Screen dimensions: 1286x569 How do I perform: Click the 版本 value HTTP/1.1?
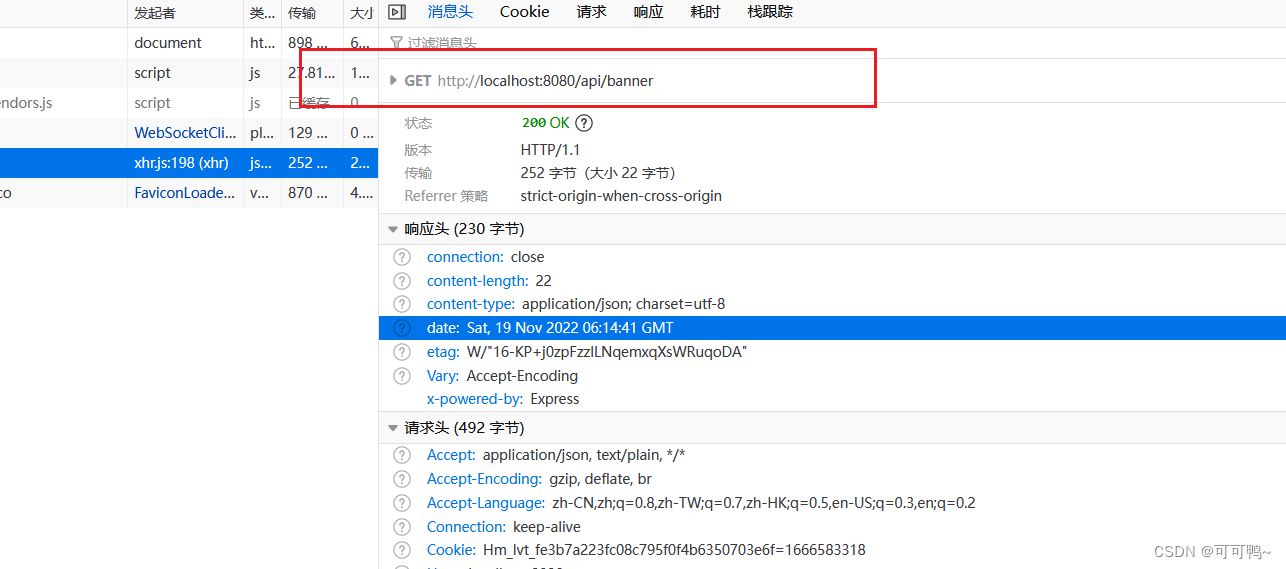coord(550,150)
